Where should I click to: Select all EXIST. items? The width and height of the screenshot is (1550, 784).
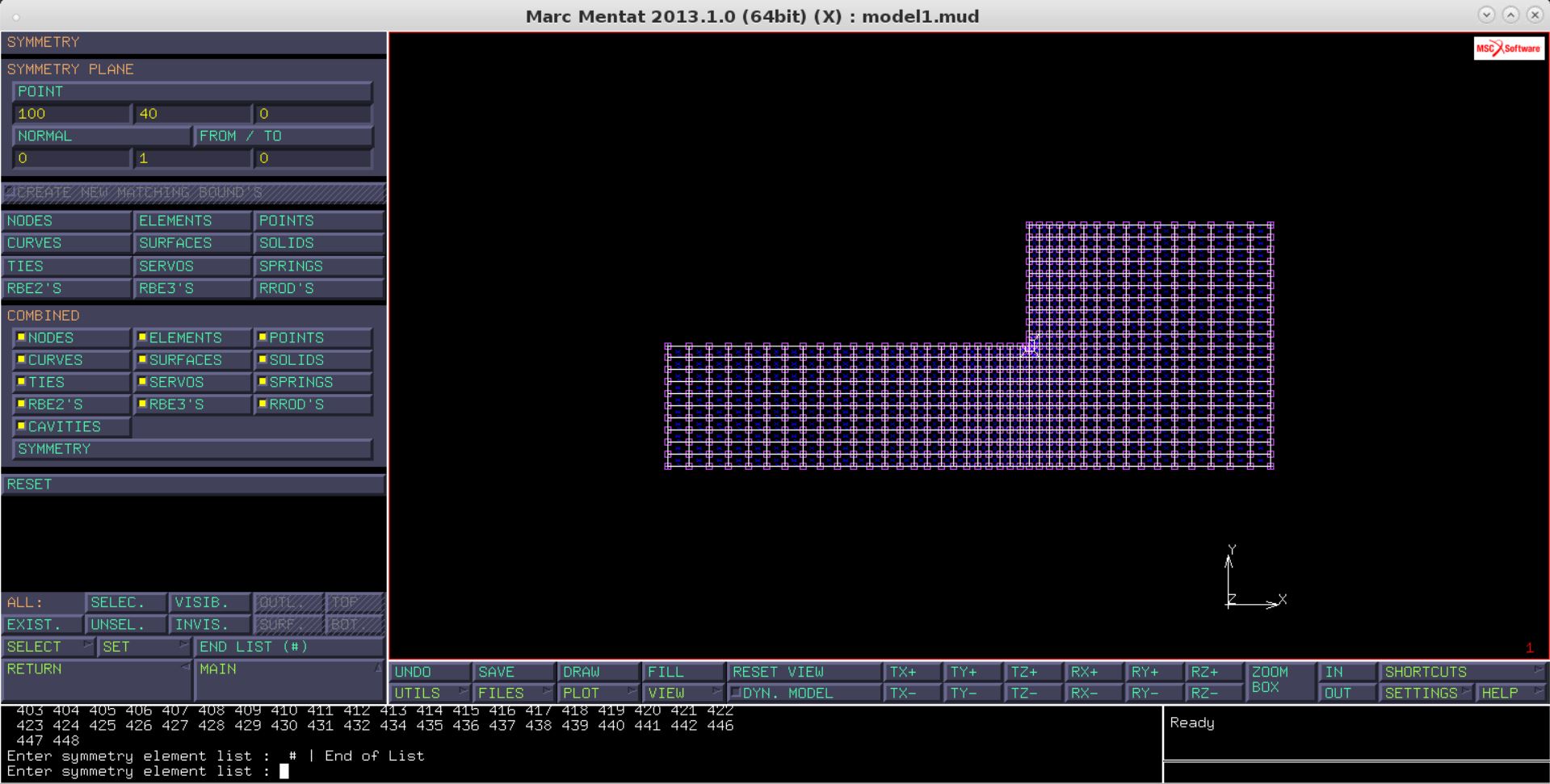point(42,625)
